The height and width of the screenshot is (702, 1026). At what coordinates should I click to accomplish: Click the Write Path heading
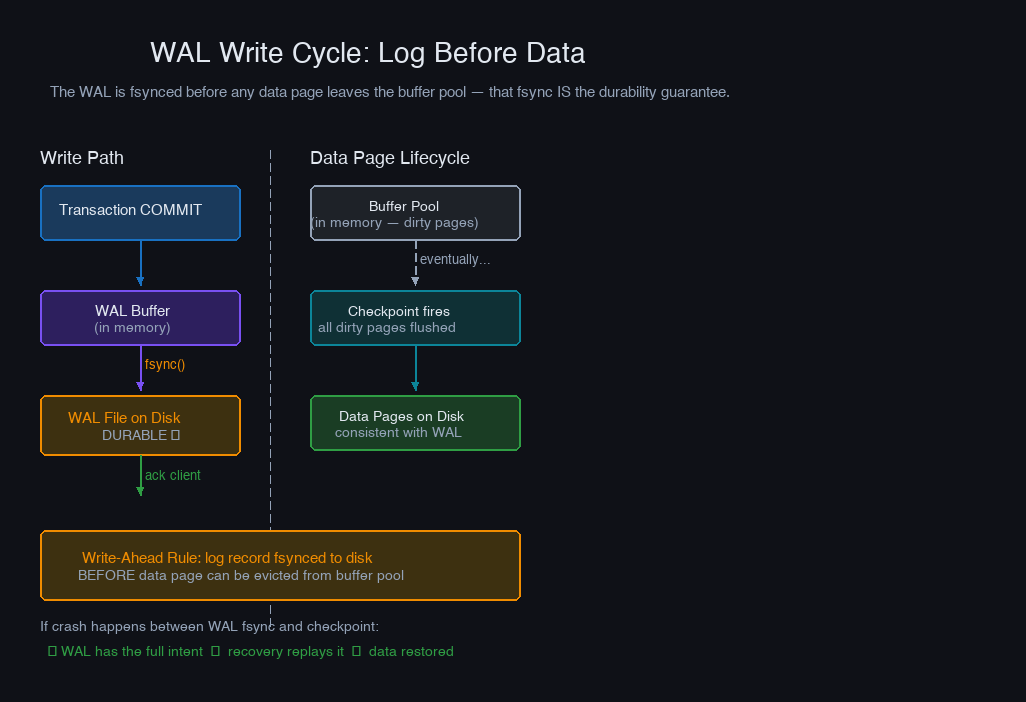82,158
